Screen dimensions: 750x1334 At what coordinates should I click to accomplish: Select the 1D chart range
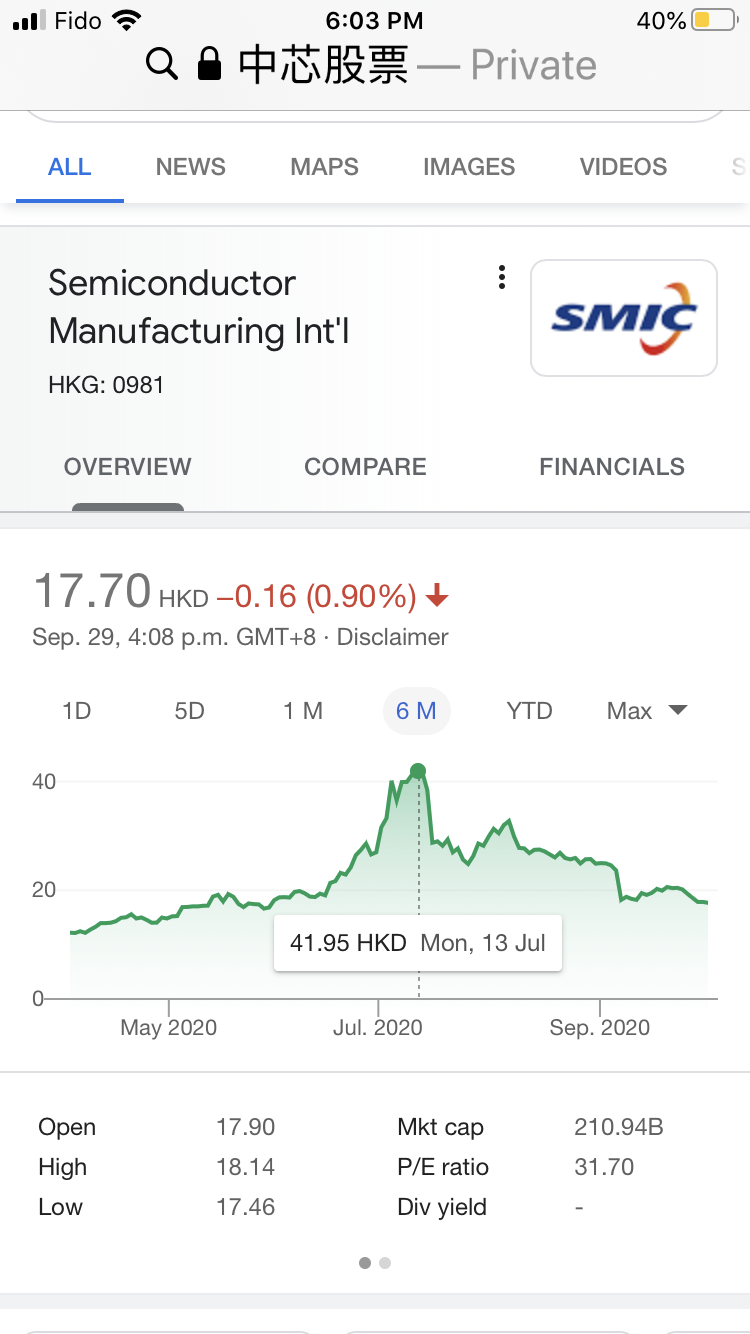pos(77,711)
